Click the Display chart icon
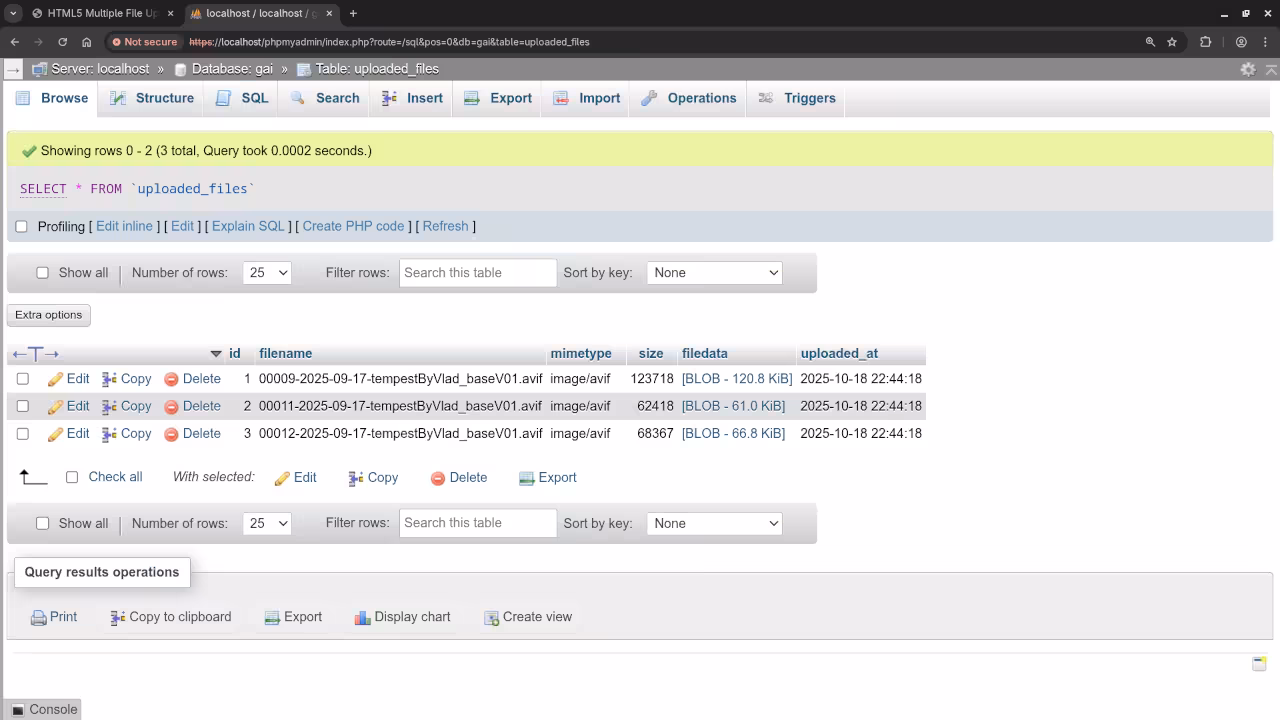This screenshot has height=720, width=1280. click(x=362, y=618)
